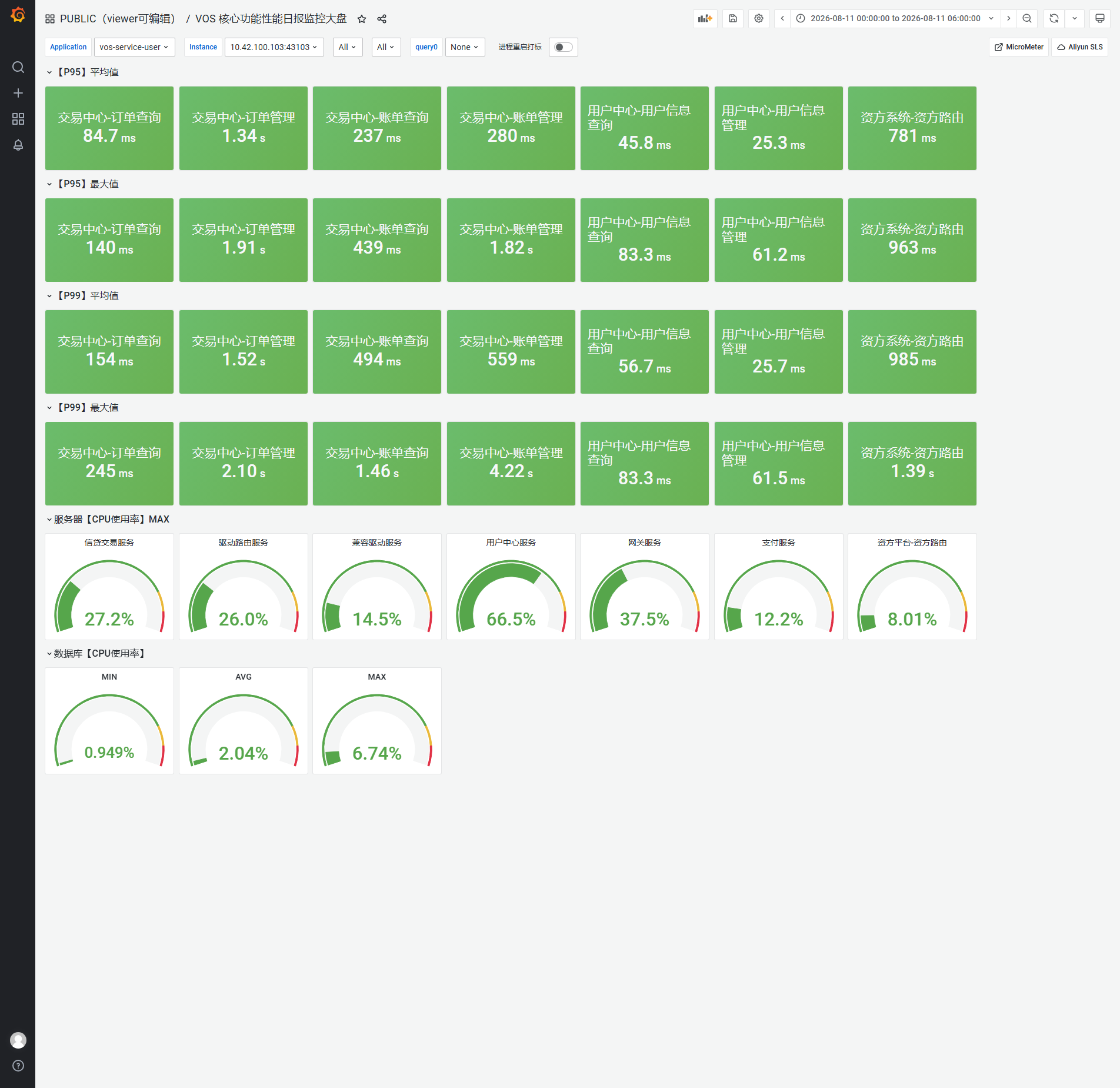The image size is (1120, 1088).
Task: Click the add panel icon
Action: tap(705, 18)
